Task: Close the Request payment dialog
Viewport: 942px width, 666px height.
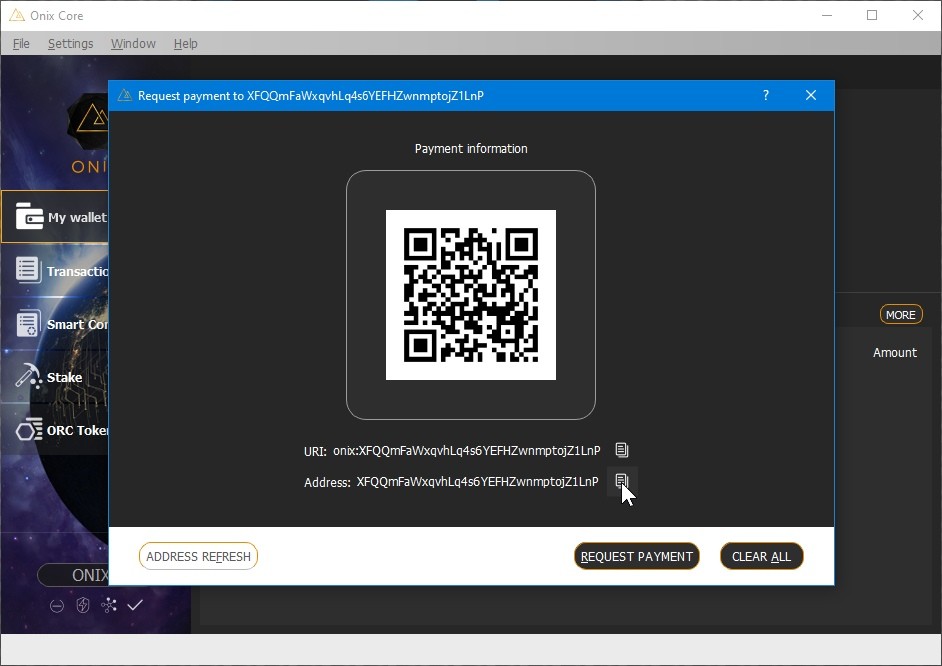Action: coord(811,95)
